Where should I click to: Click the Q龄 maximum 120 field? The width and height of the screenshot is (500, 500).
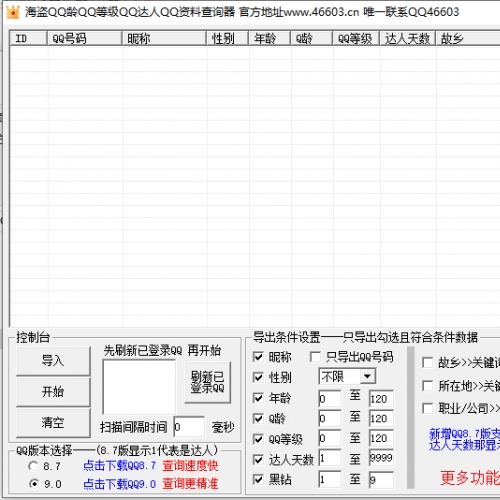381,418
